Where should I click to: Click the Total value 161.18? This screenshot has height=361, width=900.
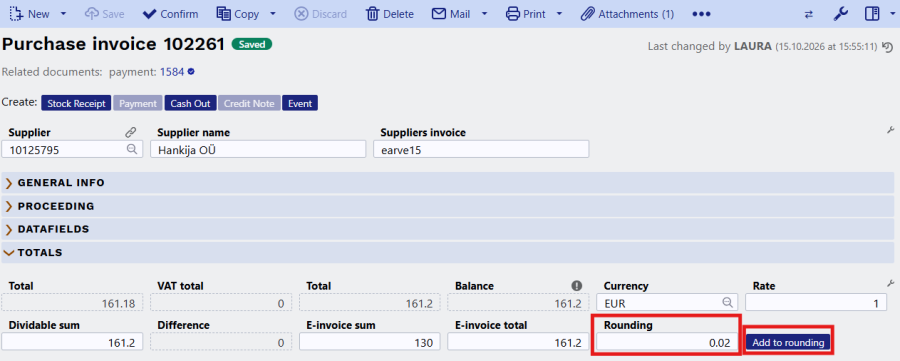pos(72,302)
